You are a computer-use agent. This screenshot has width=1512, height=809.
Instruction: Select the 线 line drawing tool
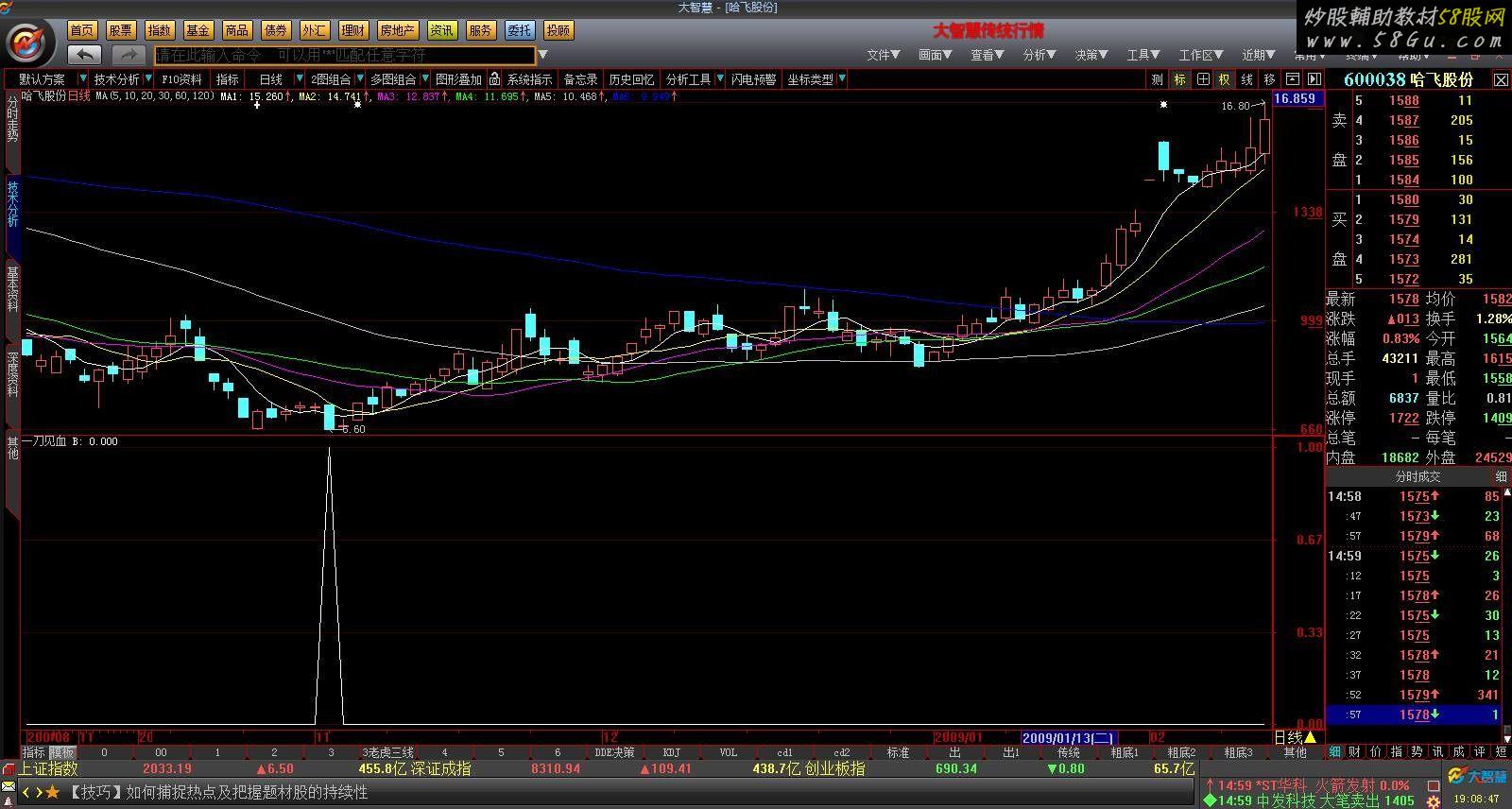pos(1247,79)
